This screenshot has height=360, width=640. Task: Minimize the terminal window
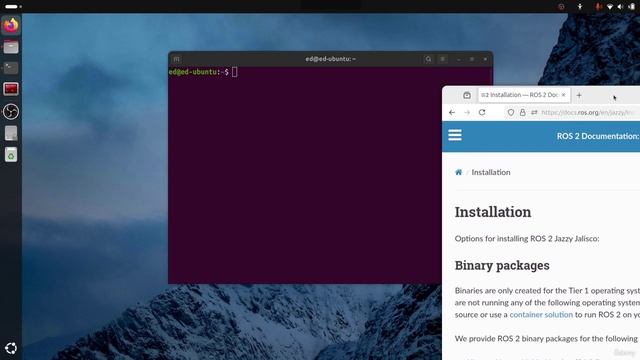pyautogui.click(x=459, y=59)
